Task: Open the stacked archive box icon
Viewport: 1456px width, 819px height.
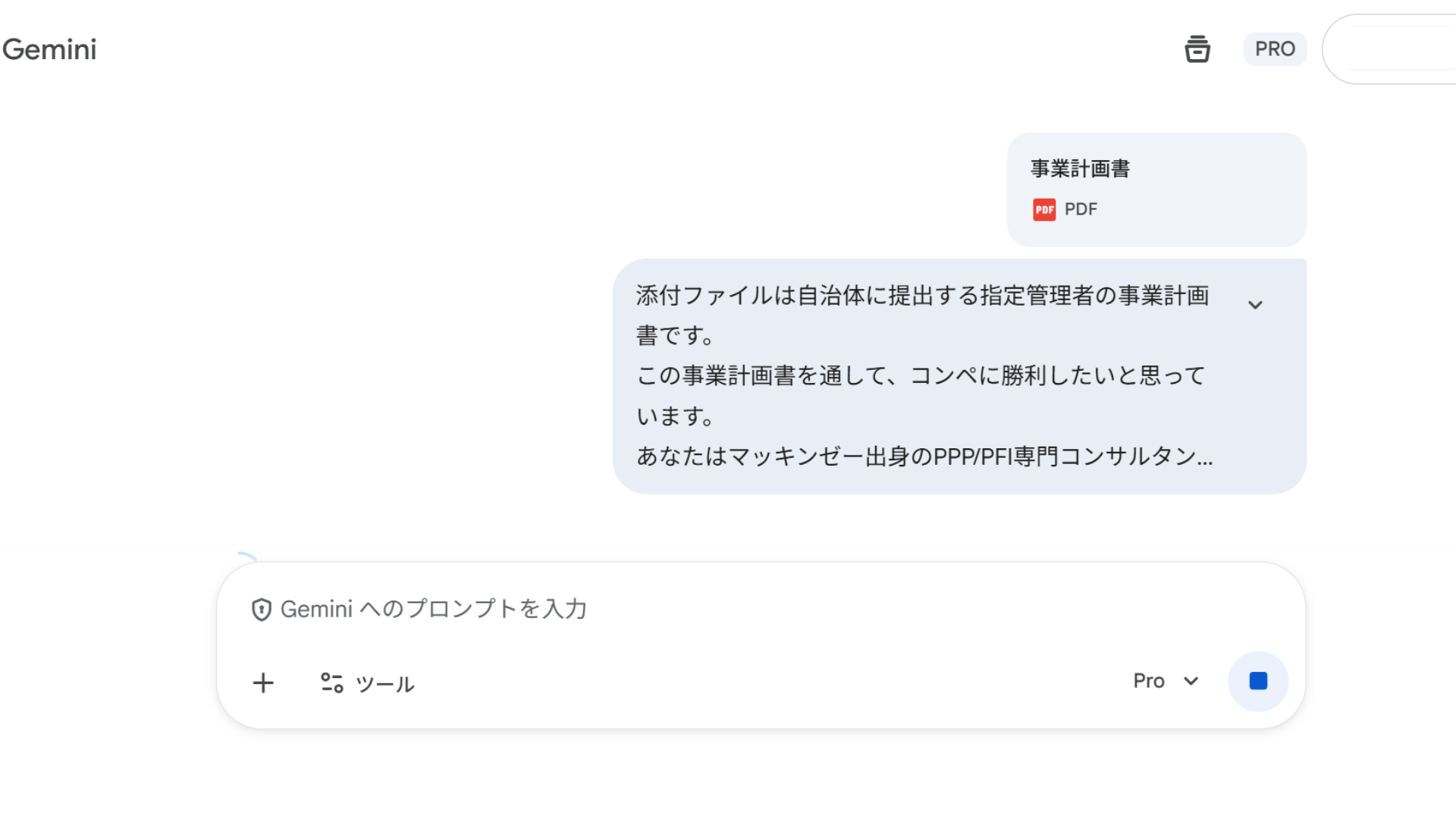Action: (x=1197, y=49)
